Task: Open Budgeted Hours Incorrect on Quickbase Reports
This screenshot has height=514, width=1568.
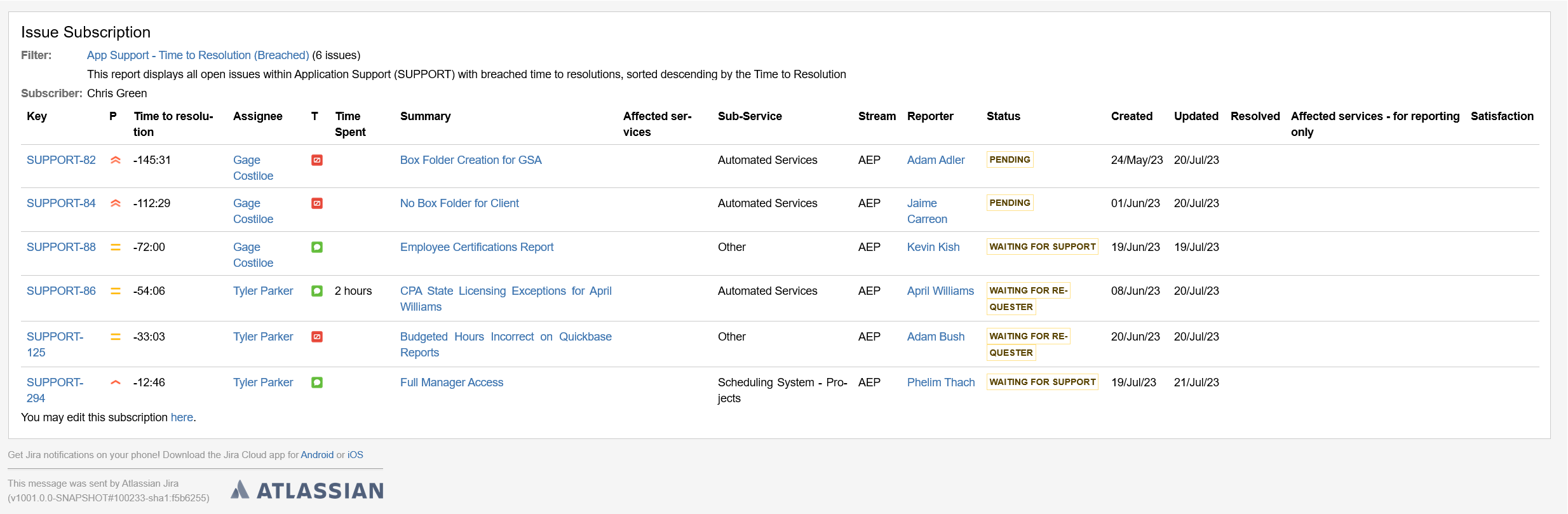Action: click(x=506, y=344)
